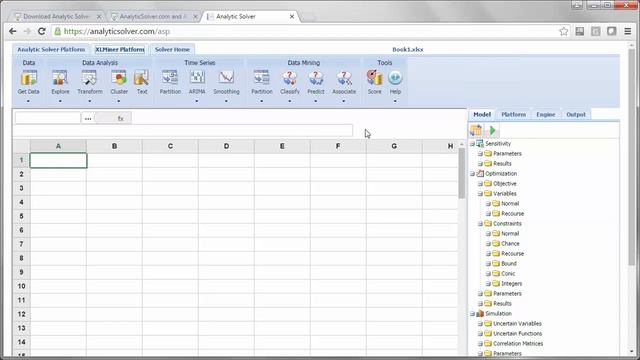640x360 pixels.
Task: Open the Classify tool
Action: [290, 82]
